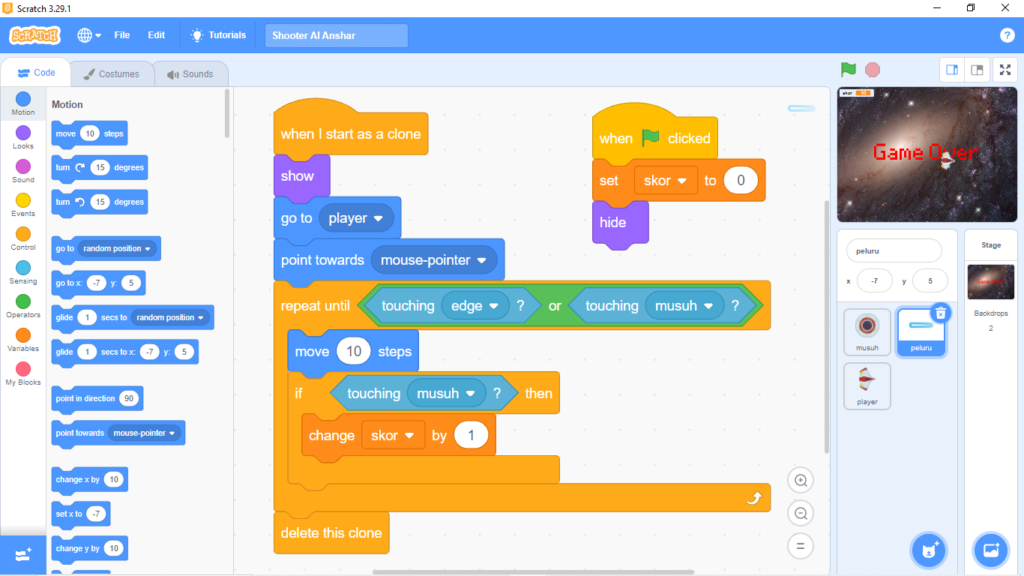Switch to large stage layout
Viewport: 1024px width, 576px height.
[977, 70]
